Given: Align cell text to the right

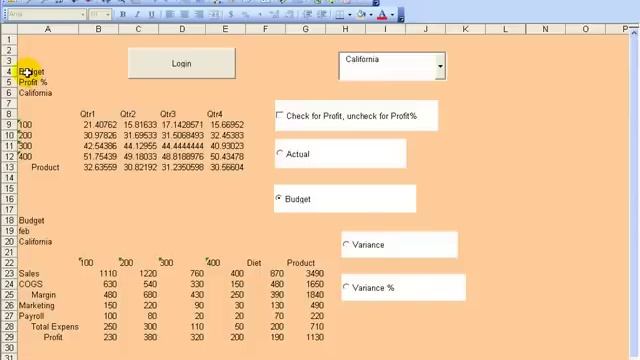Looking at the screenshot, I should click(x=199, y=14).
